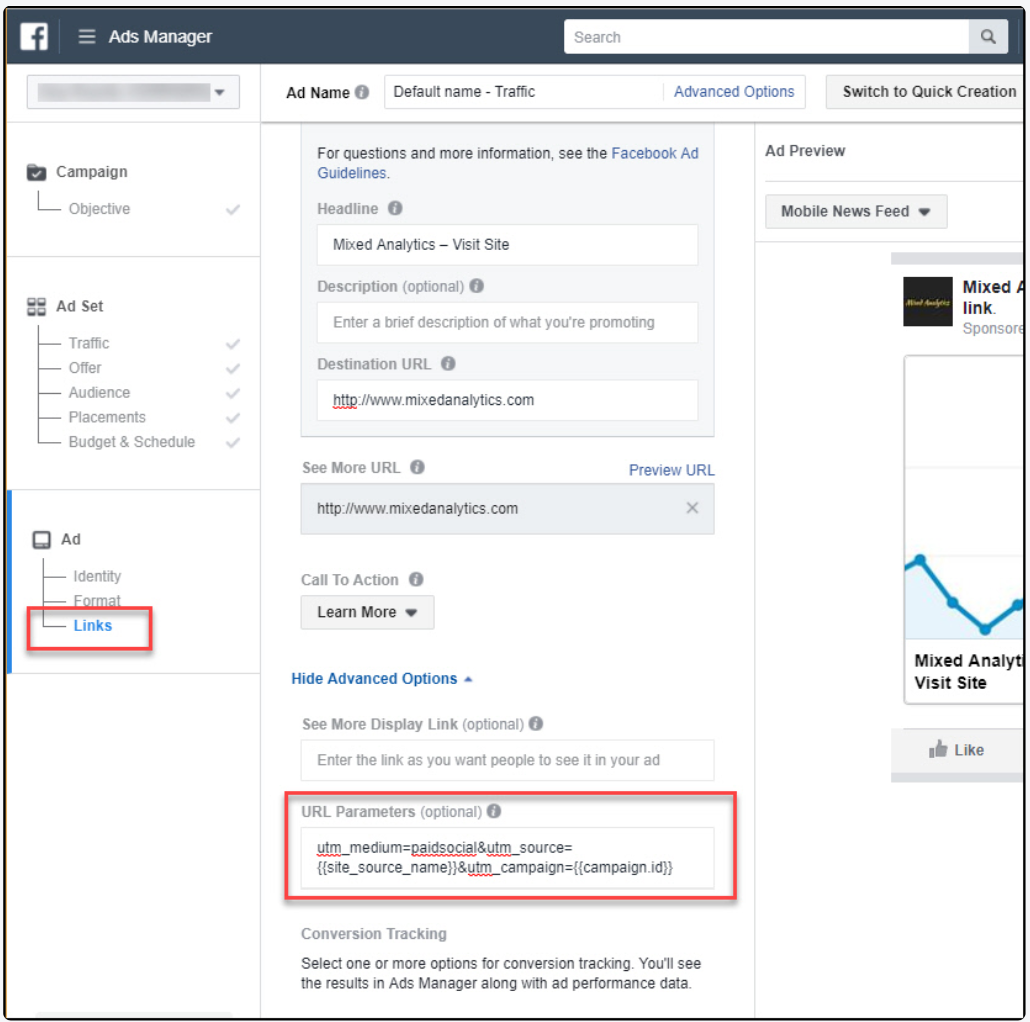Click the Advanced Options link
The image size is (1030, 1022).
(734, 92)
